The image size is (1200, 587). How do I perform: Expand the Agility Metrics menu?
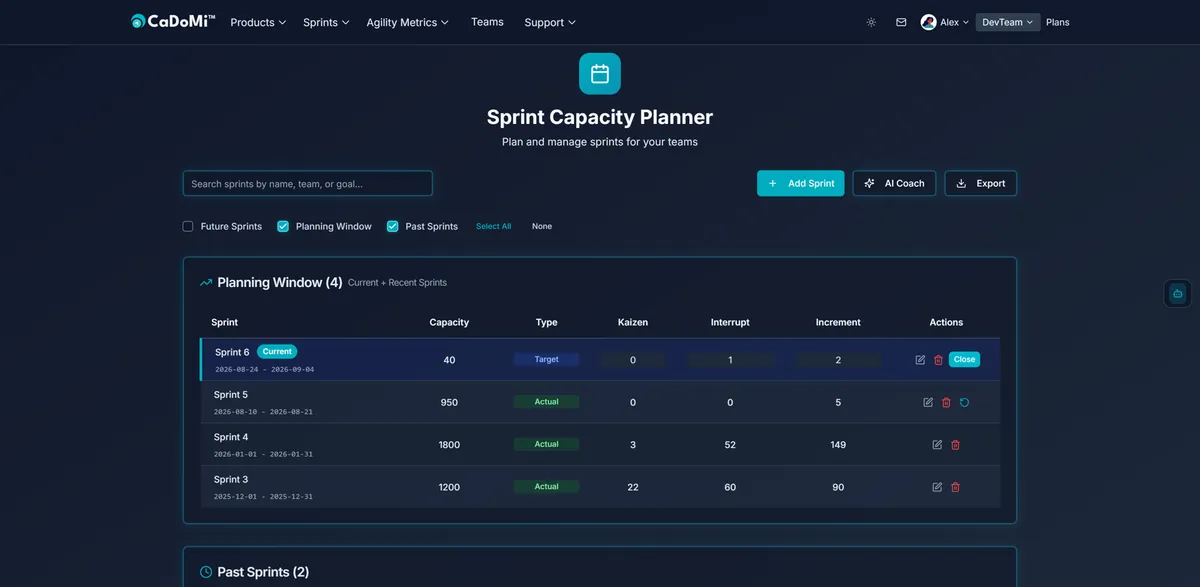click(x=407, y=22)
